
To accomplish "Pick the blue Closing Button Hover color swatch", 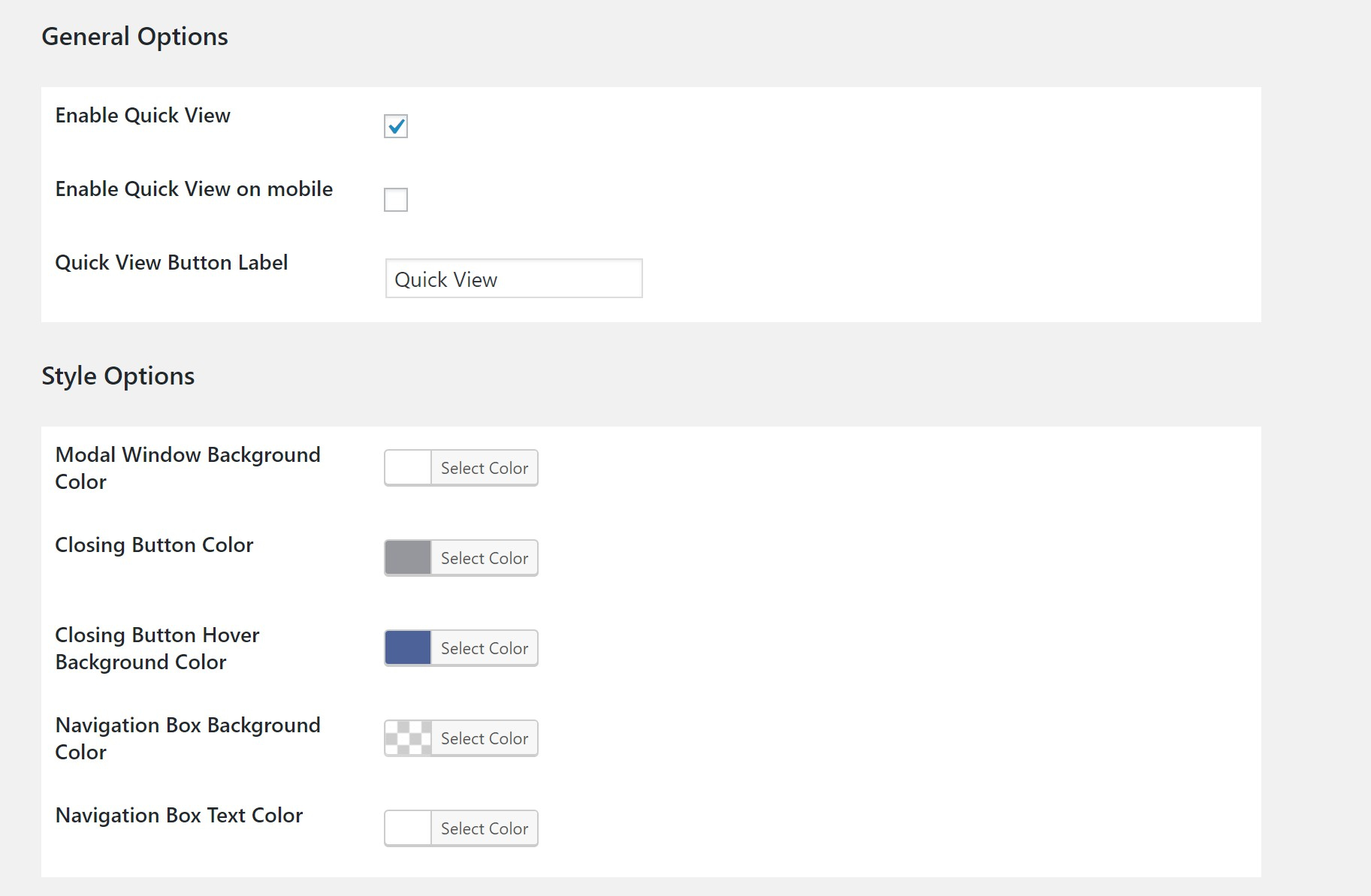I will pos(408,648).
